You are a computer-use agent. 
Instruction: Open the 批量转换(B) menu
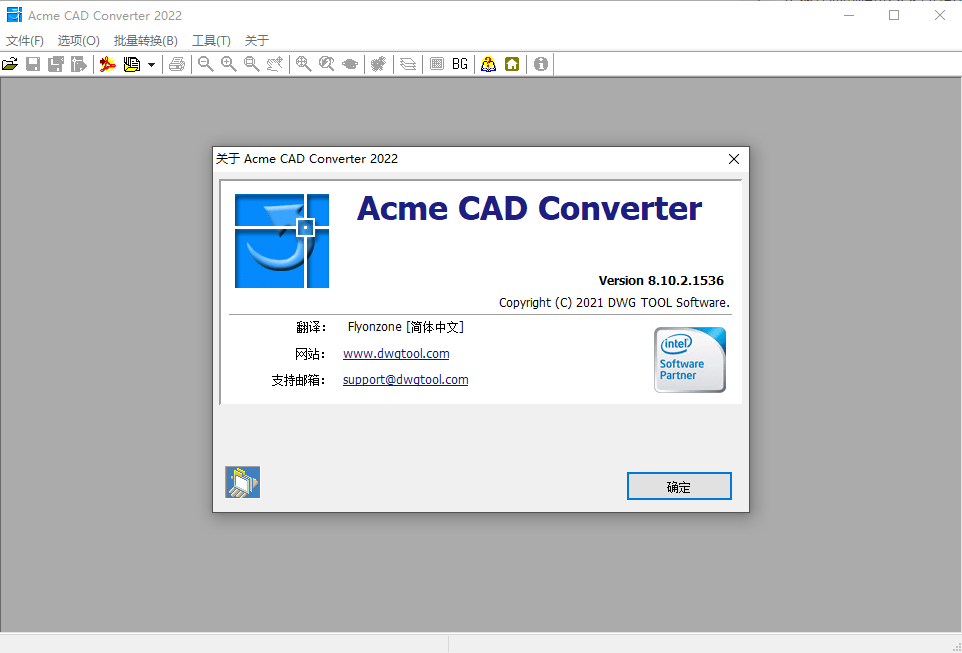(145, 41)
